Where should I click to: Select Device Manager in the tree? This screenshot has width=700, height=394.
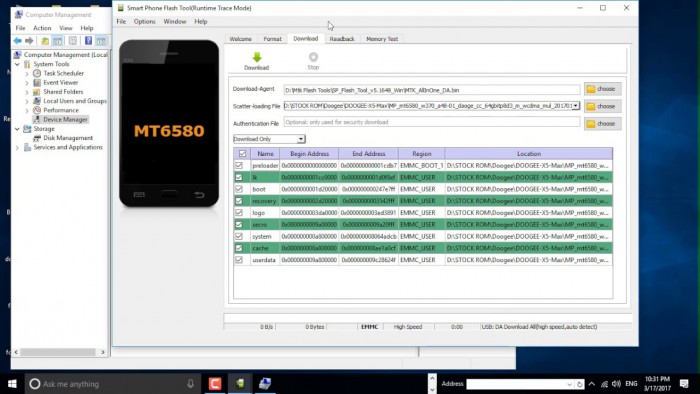65,120
